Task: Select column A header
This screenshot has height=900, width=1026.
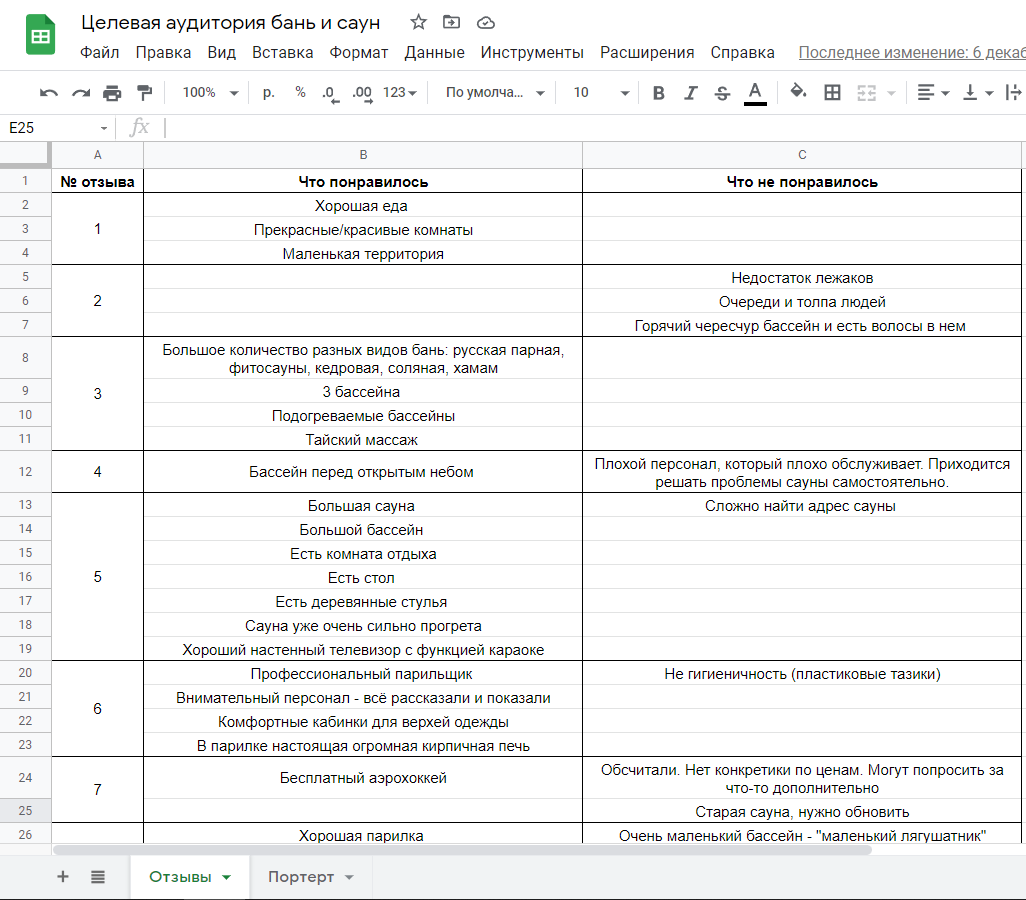Action: coord(97,155)
